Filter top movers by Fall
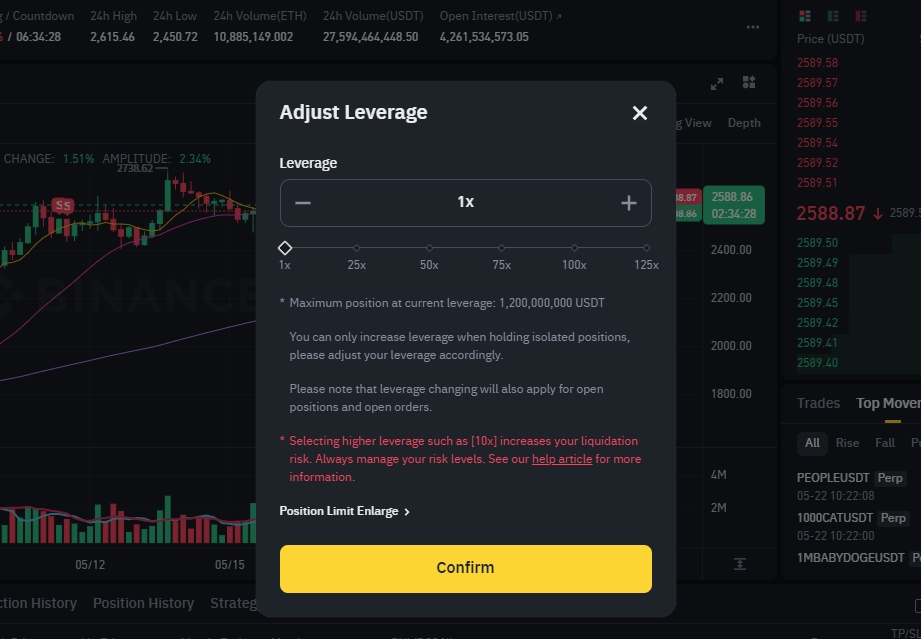Screen dimensions: 921x639 [885, 442]
